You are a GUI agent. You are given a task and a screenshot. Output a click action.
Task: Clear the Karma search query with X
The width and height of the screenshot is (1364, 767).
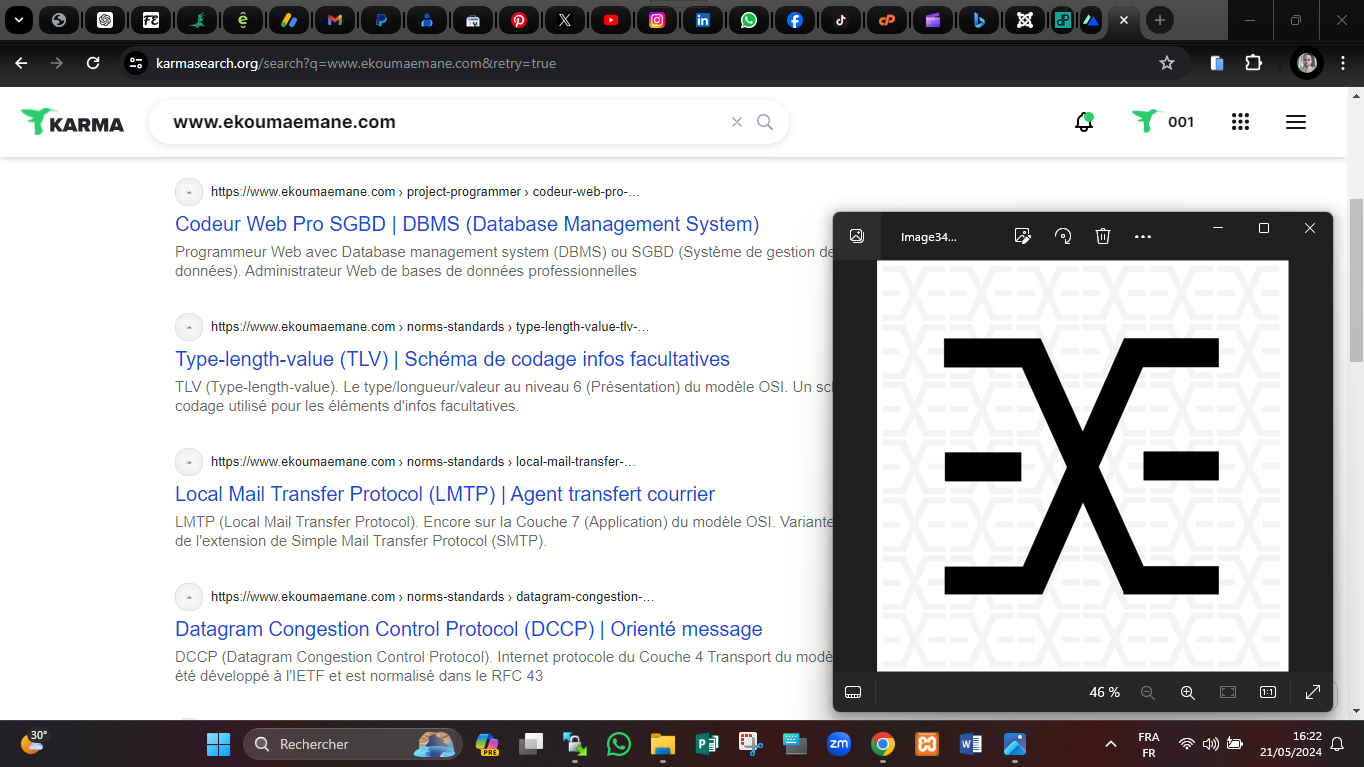coord(737,122)
